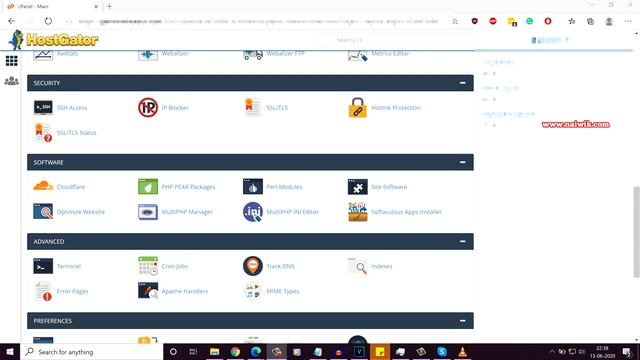Open the browser settings ellipsis menu
Image resolution: width=640 pixels, height=360 pixels.
[x=628, y=21]
